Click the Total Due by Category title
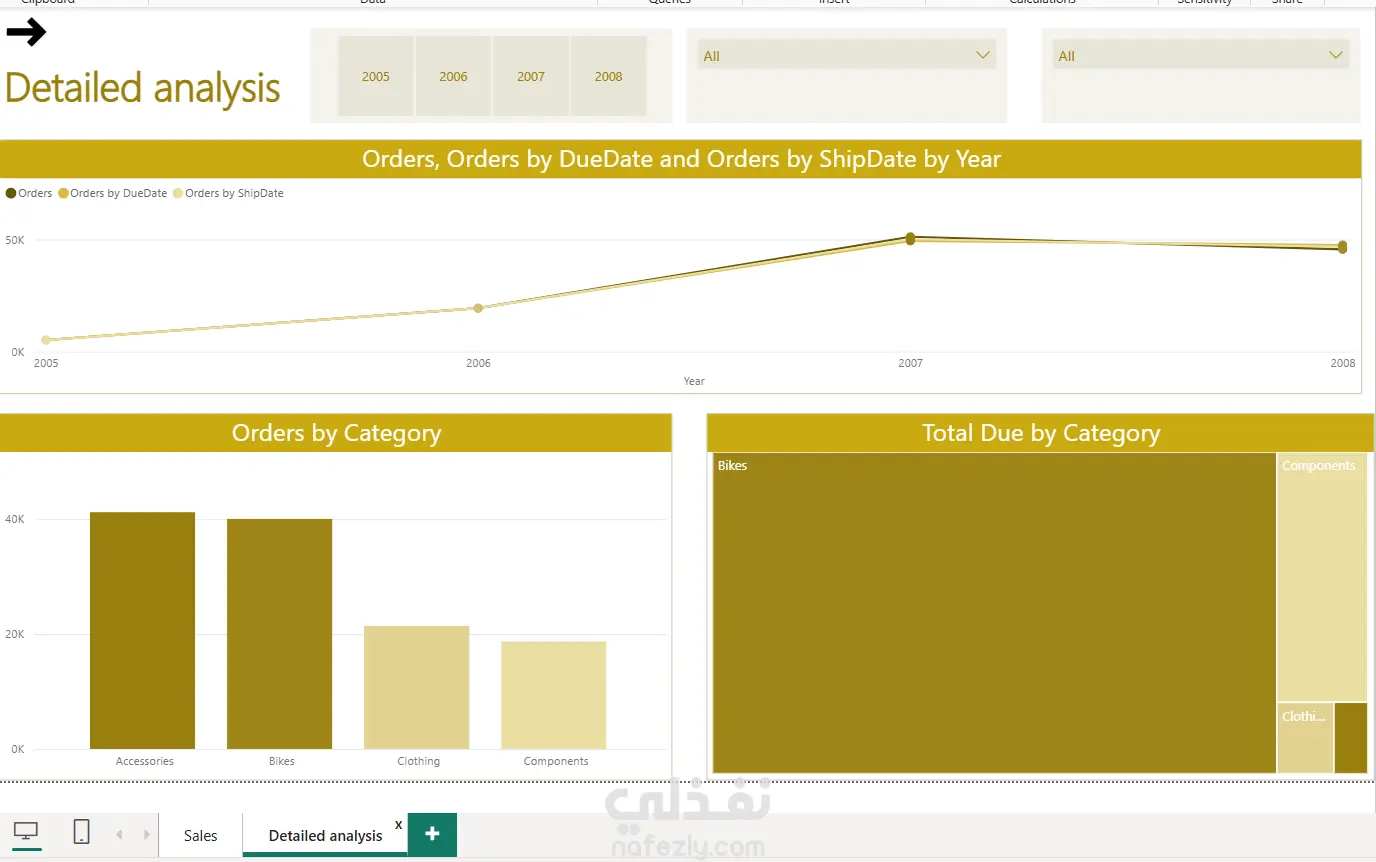This screenshot has height=862, width=1376. click(1041, 433)
